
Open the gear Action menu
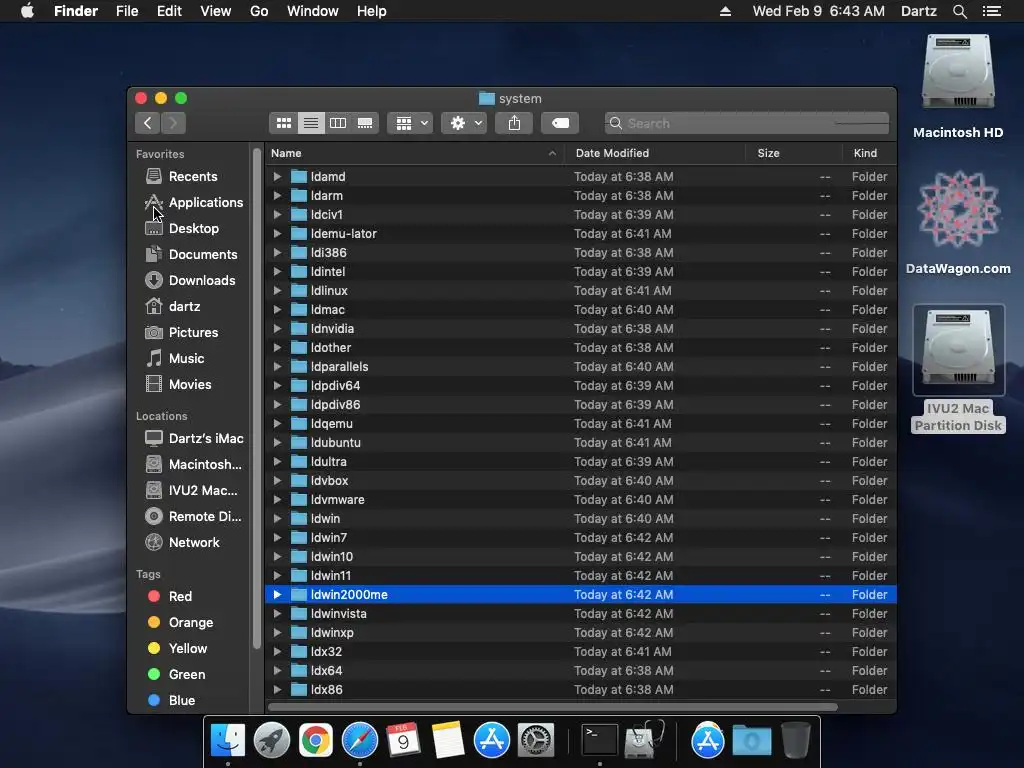click(x=464, y=123)
